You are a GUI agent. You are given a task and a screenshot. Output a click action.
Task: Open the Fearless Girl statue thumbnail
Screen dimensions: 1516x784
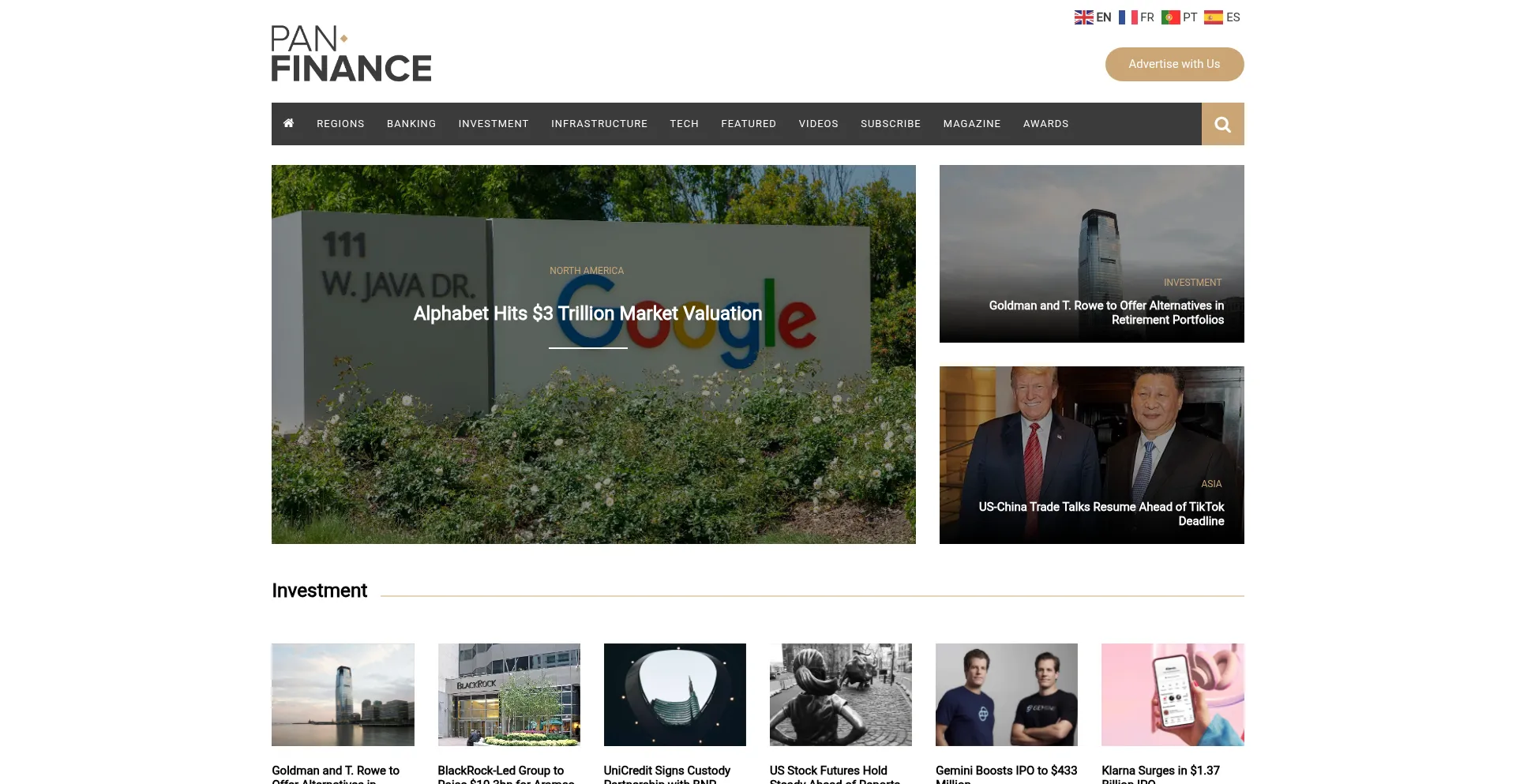tap(841, 695)
